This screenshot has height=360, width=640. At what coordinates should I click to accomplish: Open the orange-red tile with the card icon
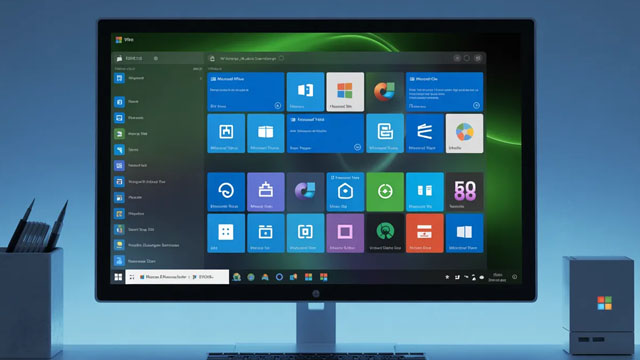pos(424,233)
